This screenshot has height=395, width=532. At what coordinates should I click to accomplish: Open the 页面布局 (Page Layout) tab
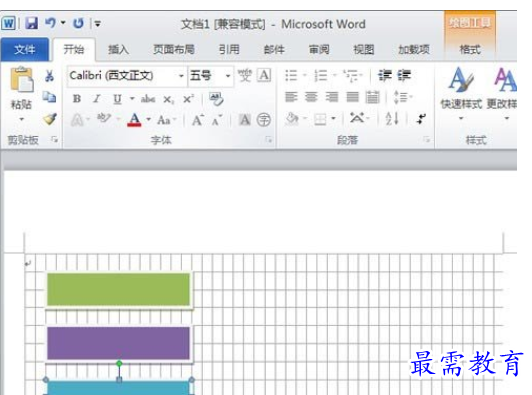[x=174, y=50]
